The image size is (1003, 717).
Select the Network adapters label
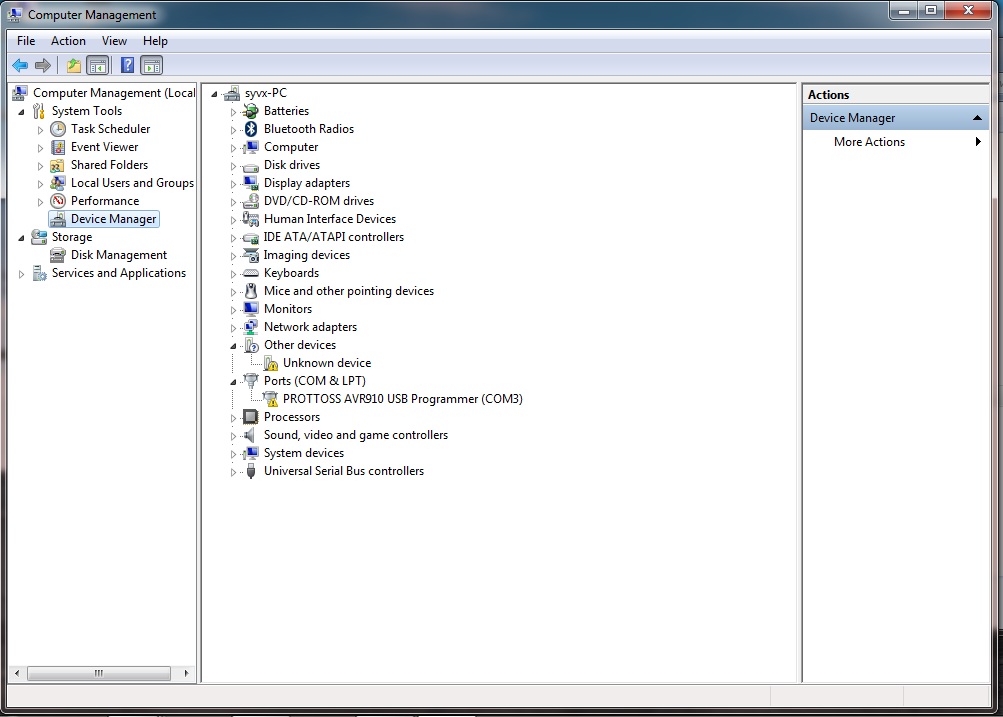[310, 327]
